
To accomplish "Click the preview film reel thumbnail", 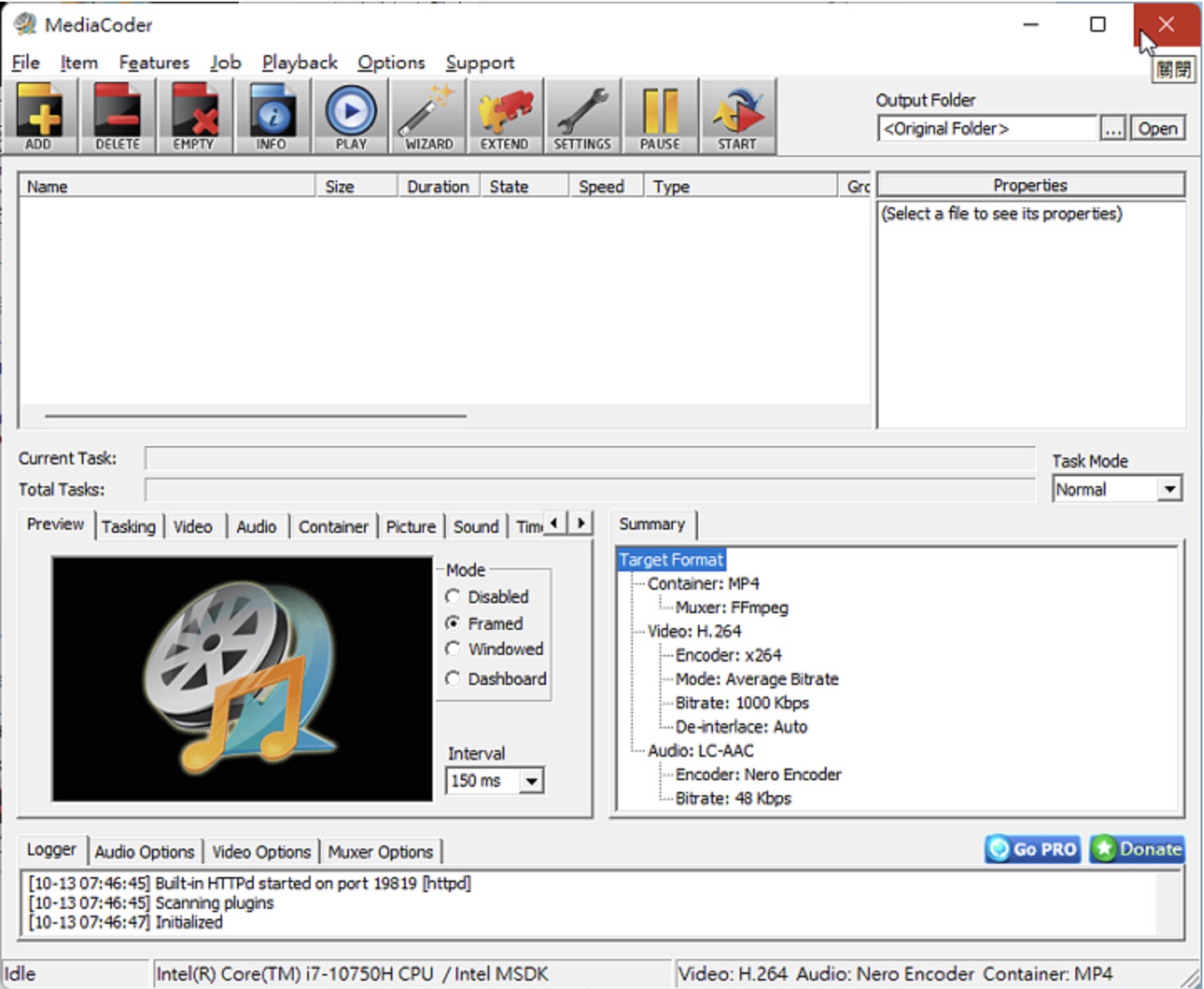I will [x=242, y=679].
